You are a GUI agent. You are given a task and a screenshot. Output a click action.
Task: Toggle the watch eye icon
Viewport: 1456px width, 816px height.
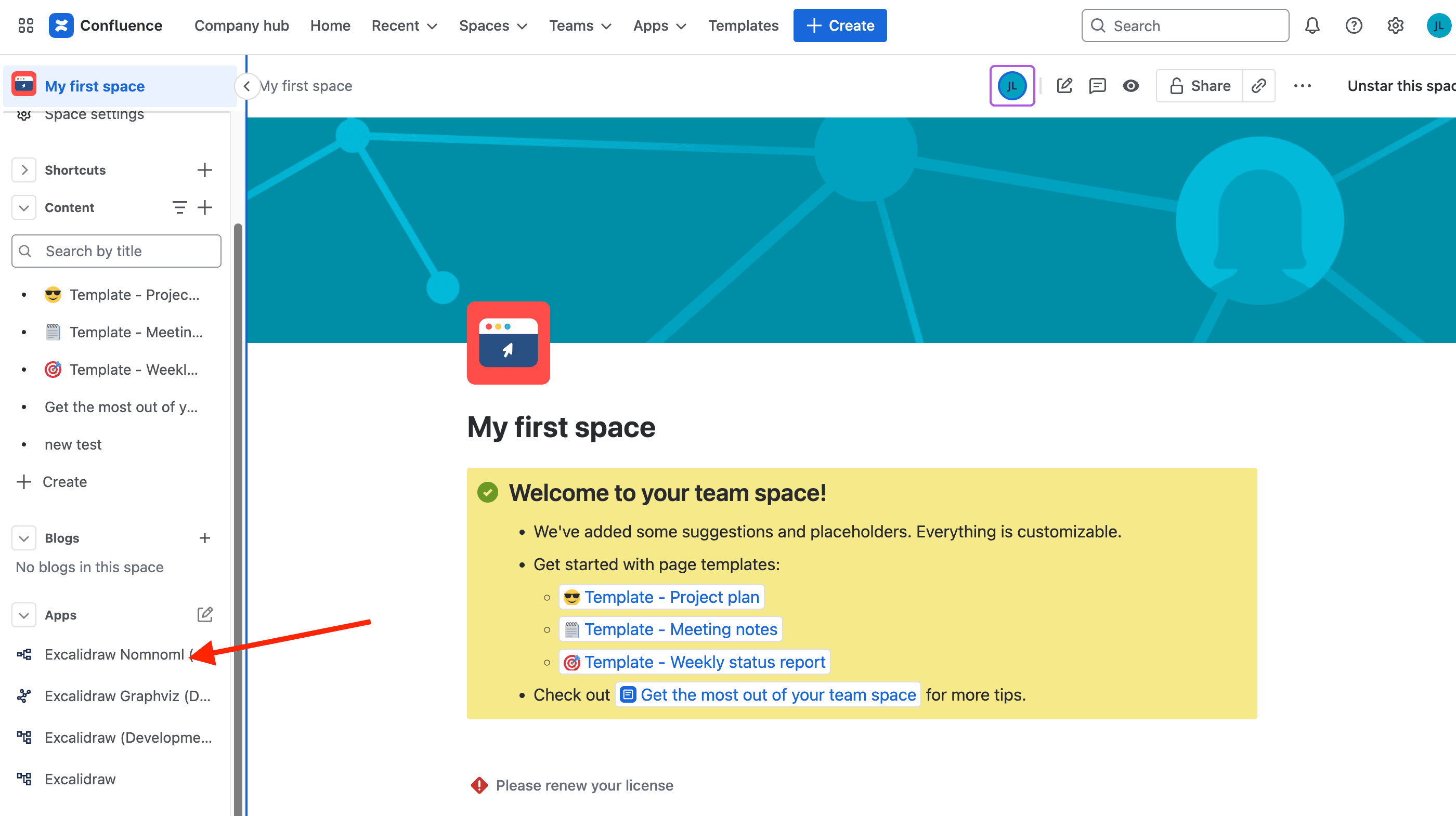click(1130, 86)
